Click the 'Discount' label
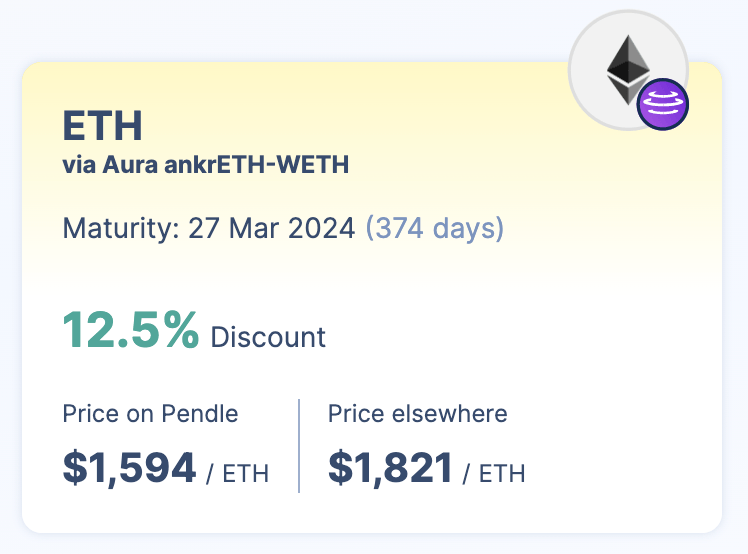This screenshot has width=748, height=554. click(x=268, y=337)
